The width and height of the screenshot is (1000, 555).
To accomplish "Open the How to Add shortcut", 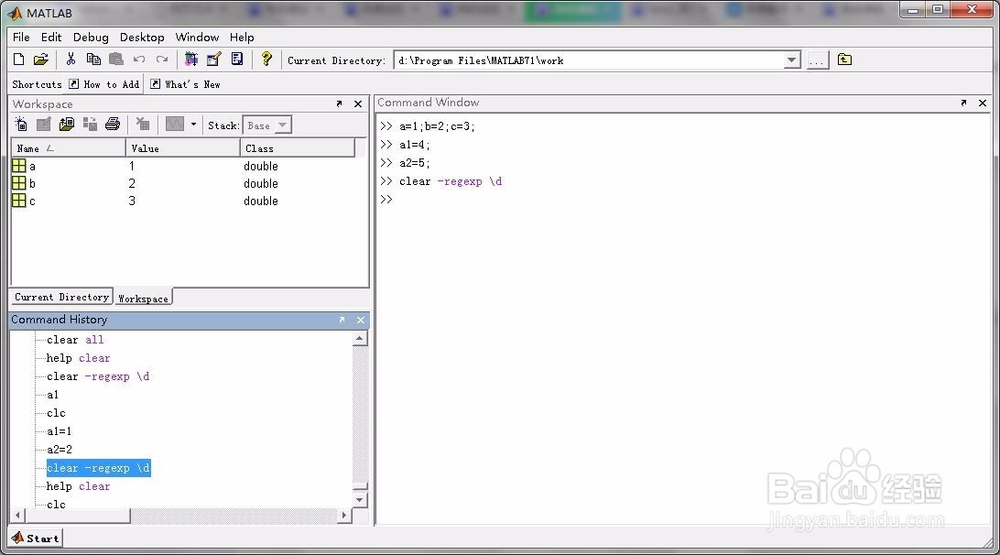I will click(x=104, y=84).
